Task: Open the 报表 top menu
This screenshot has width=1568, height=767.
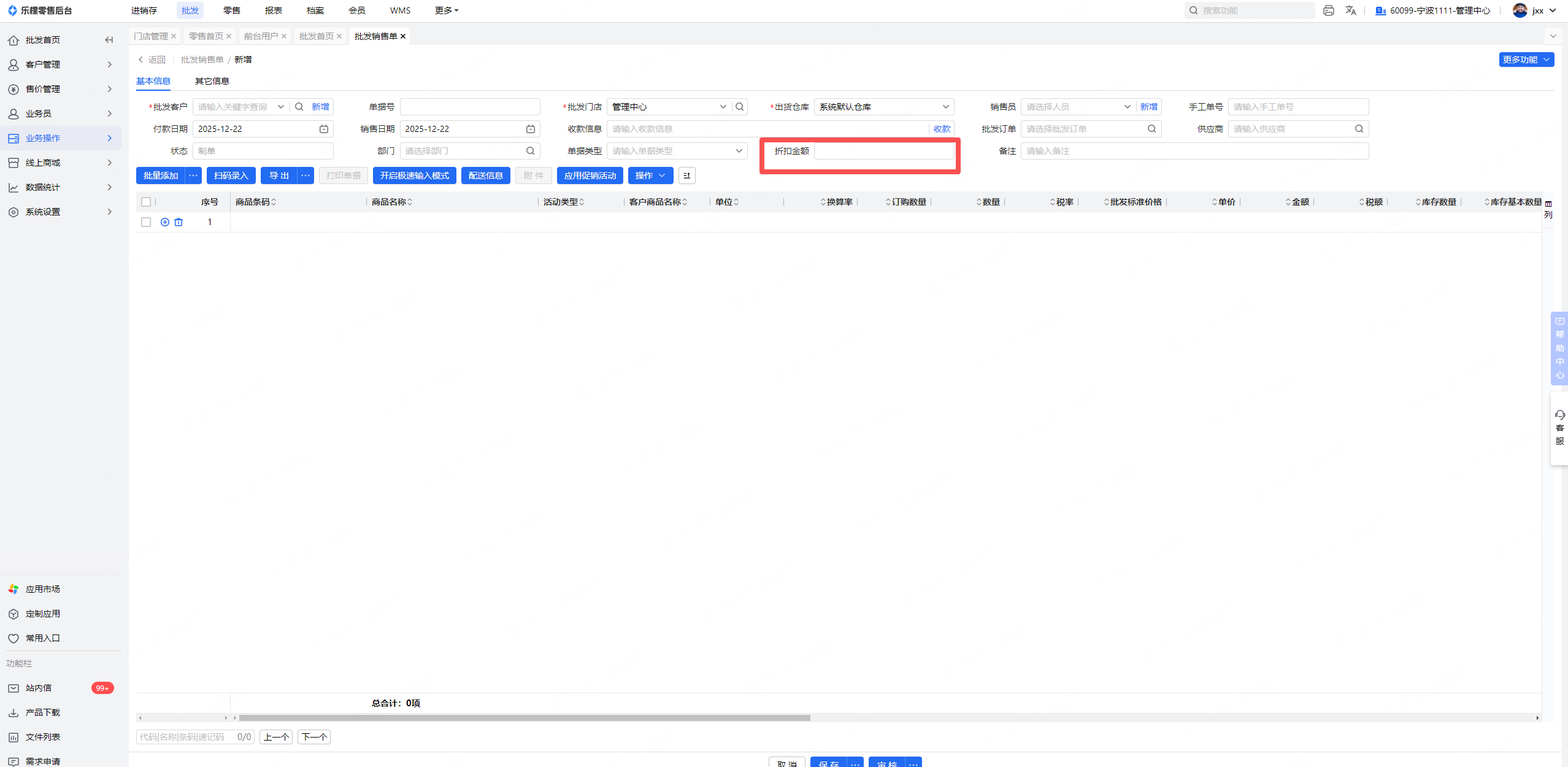Action: click(x=273, y=10)
